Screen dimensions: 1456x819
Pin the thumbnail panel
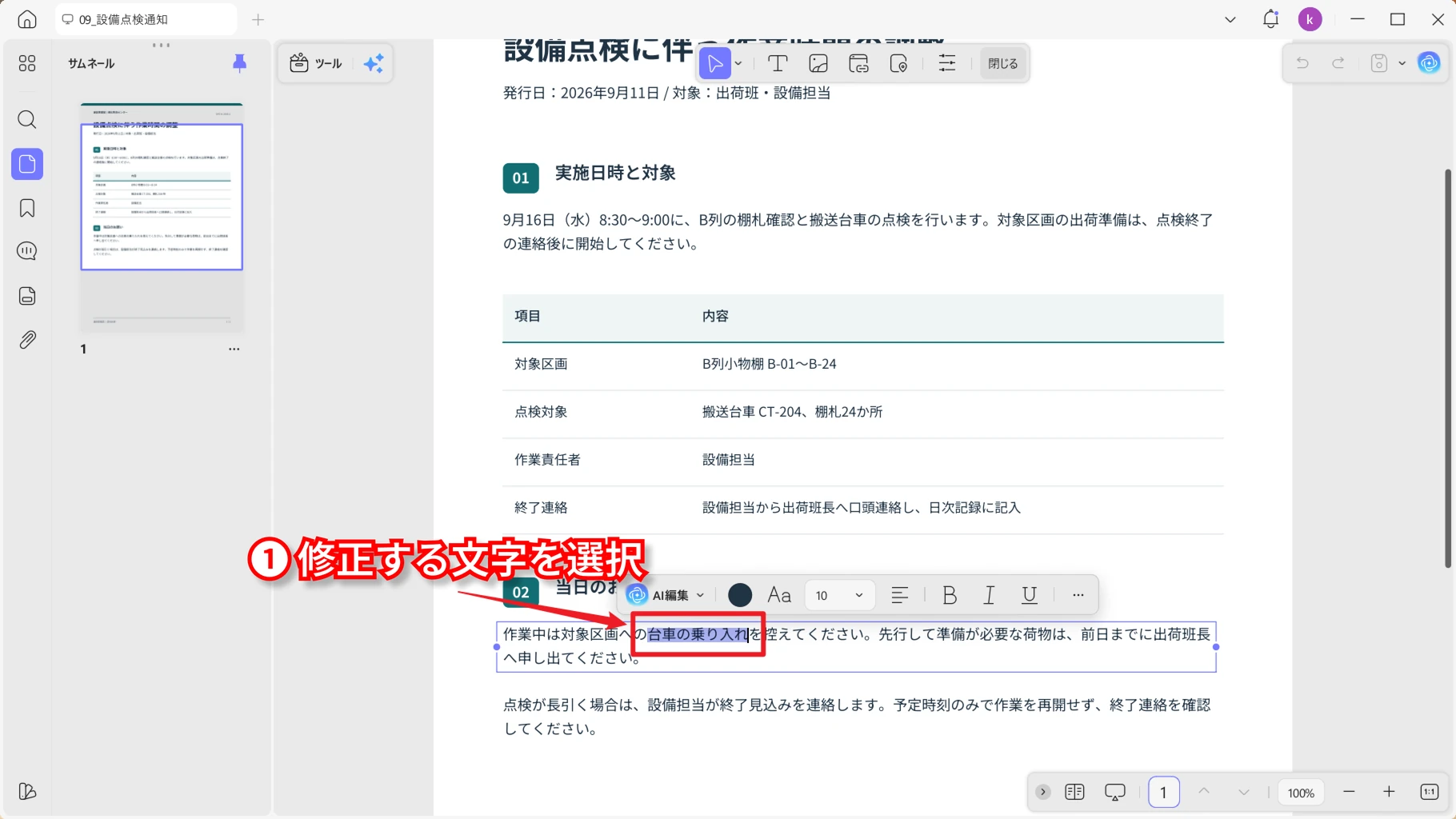[239, 63]
